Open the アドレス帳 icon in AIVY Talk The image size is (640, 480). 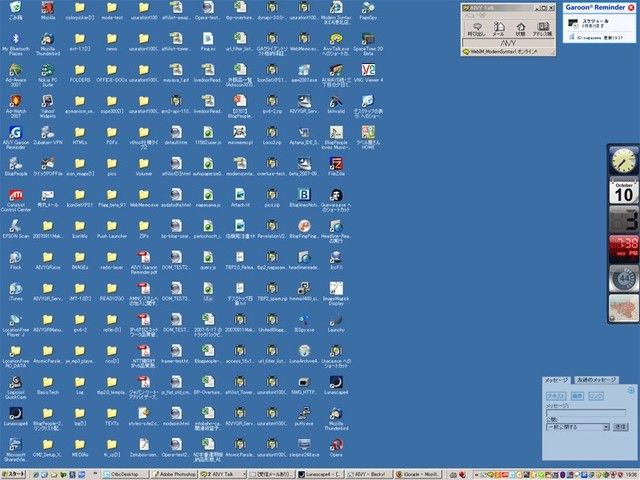[x=542, y=29]
